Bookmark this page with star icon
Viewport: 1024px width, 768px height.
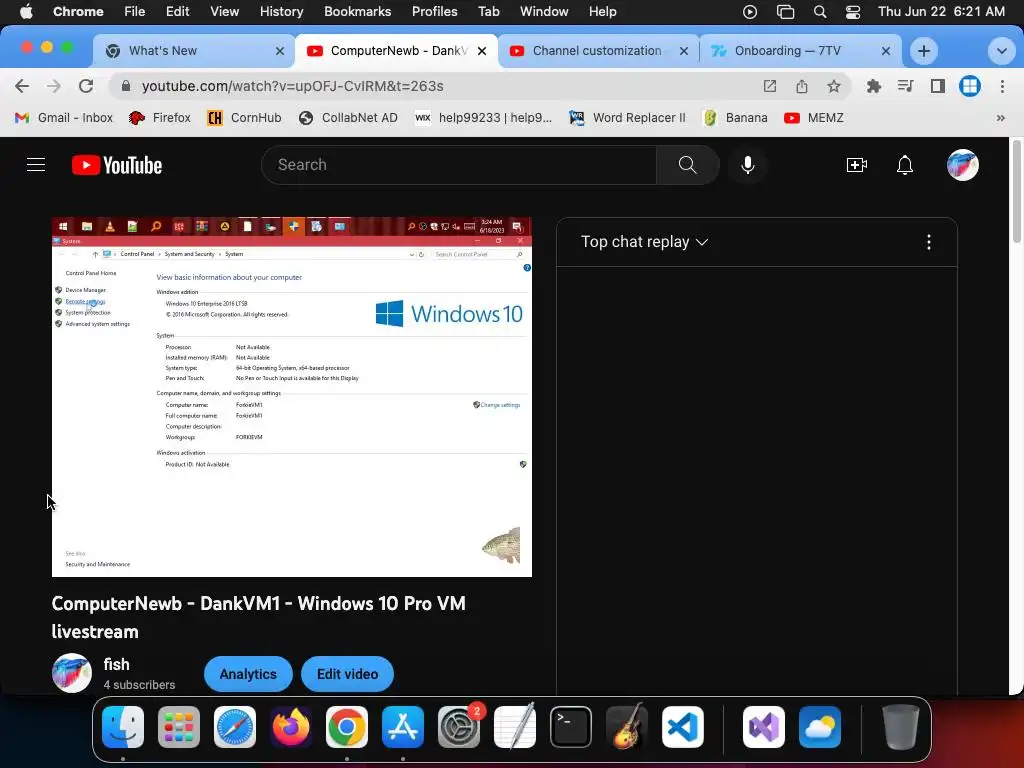click(833, 86)
